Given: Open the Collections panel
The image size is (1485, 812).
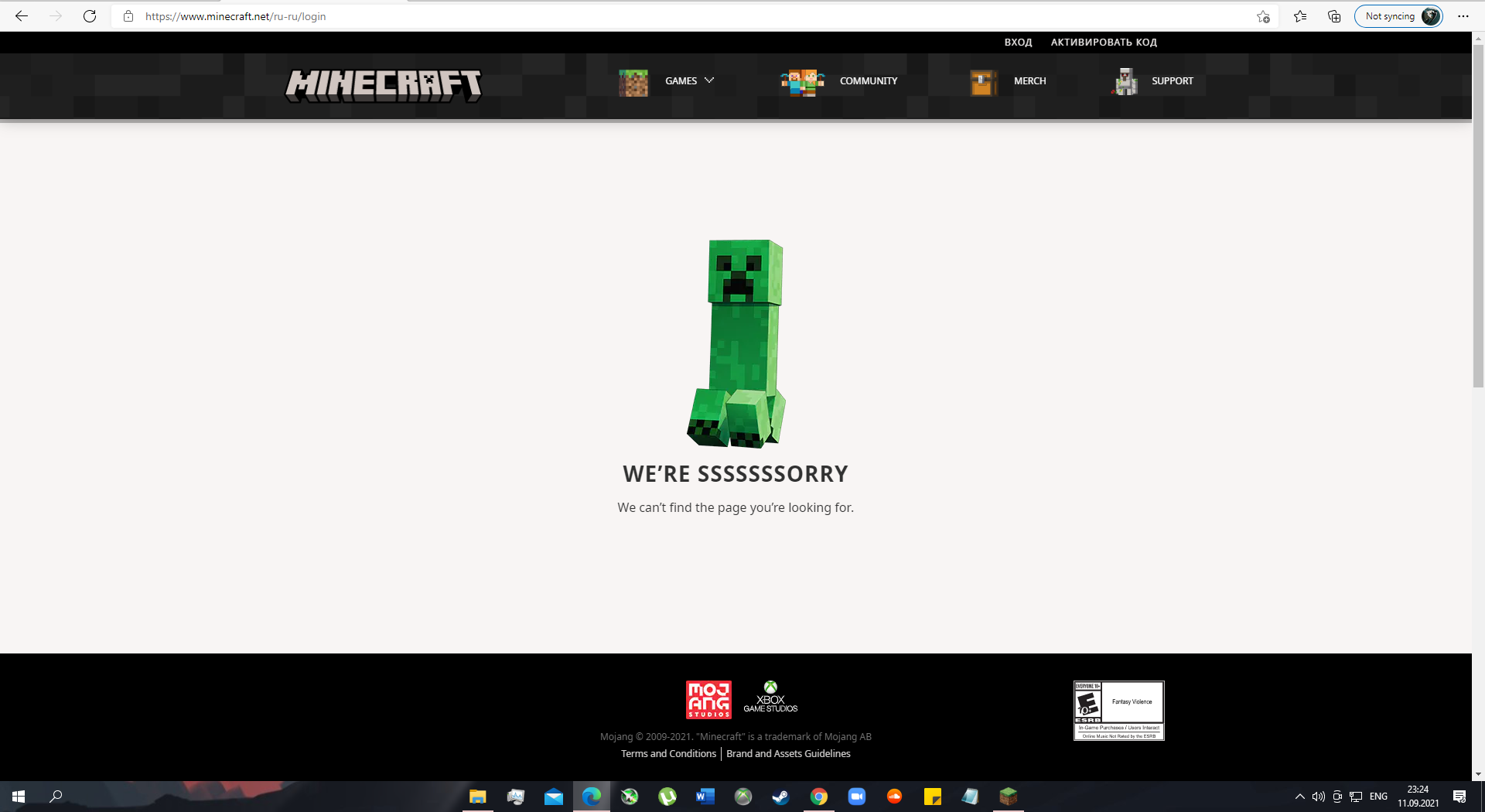Looking at the screenshot, I should coord(1334,16).
